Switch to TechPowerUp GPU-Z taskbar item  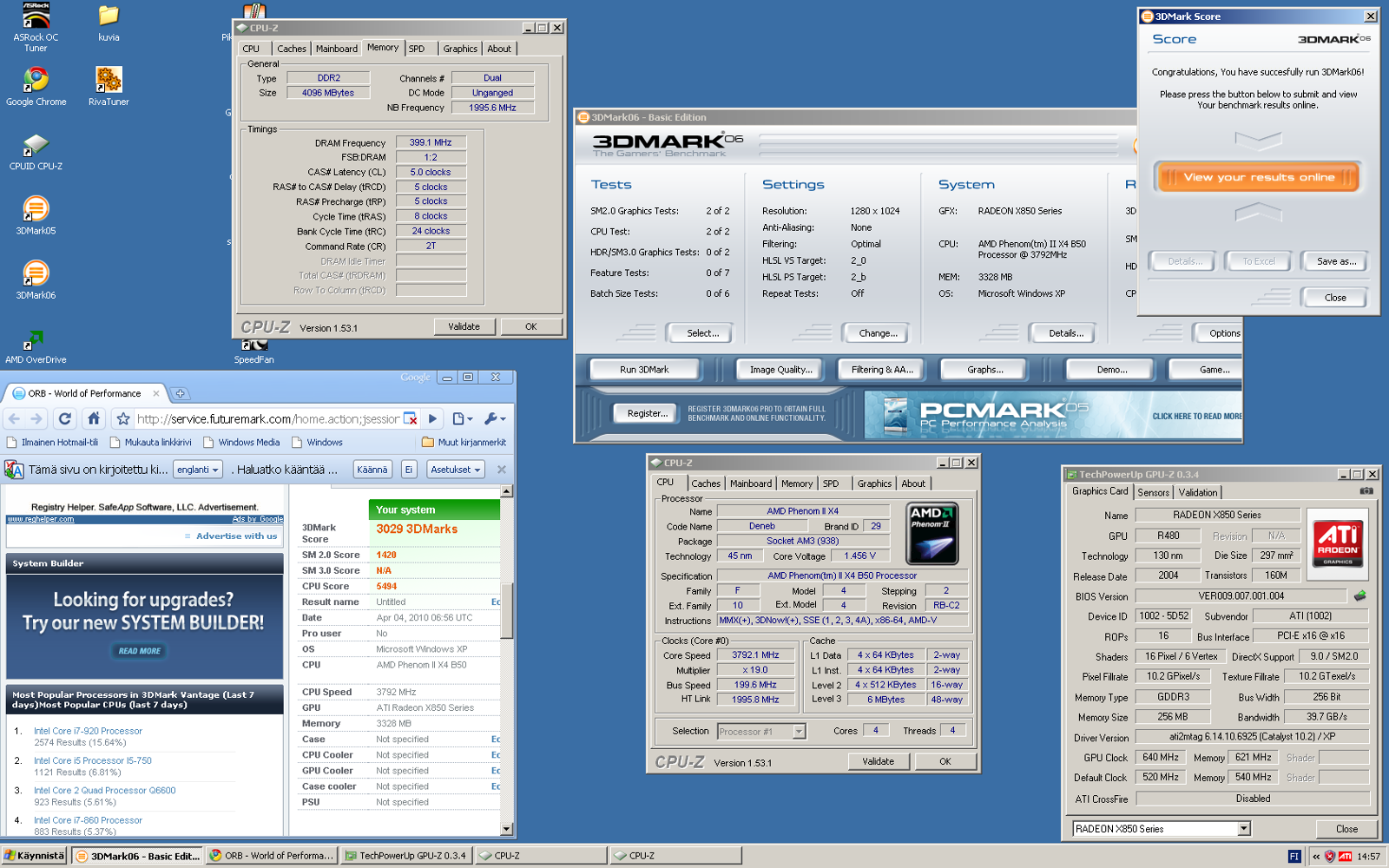click(406, 856)
